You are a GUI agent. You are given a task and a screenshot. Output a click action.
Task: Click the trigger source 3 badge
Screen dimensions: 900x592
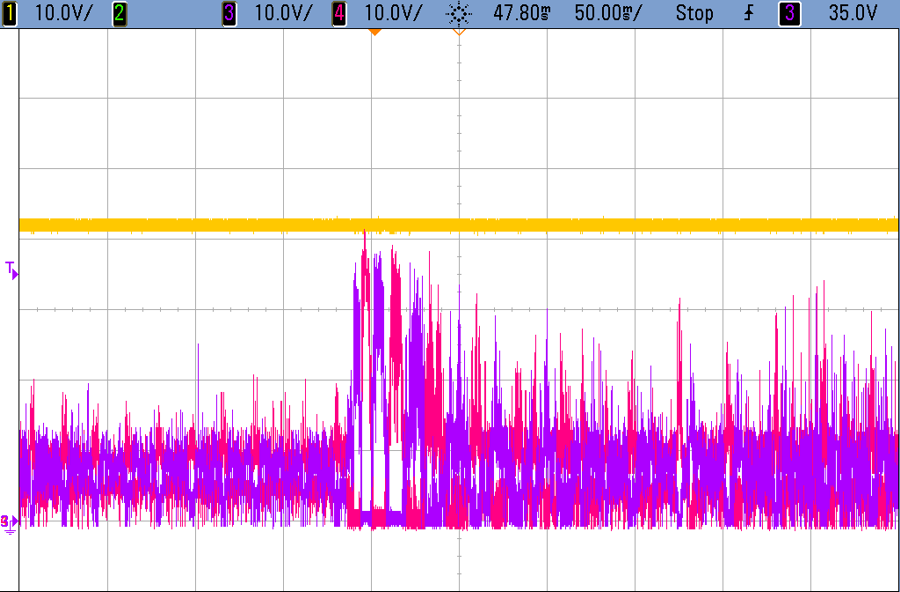[x=790, y=13]
